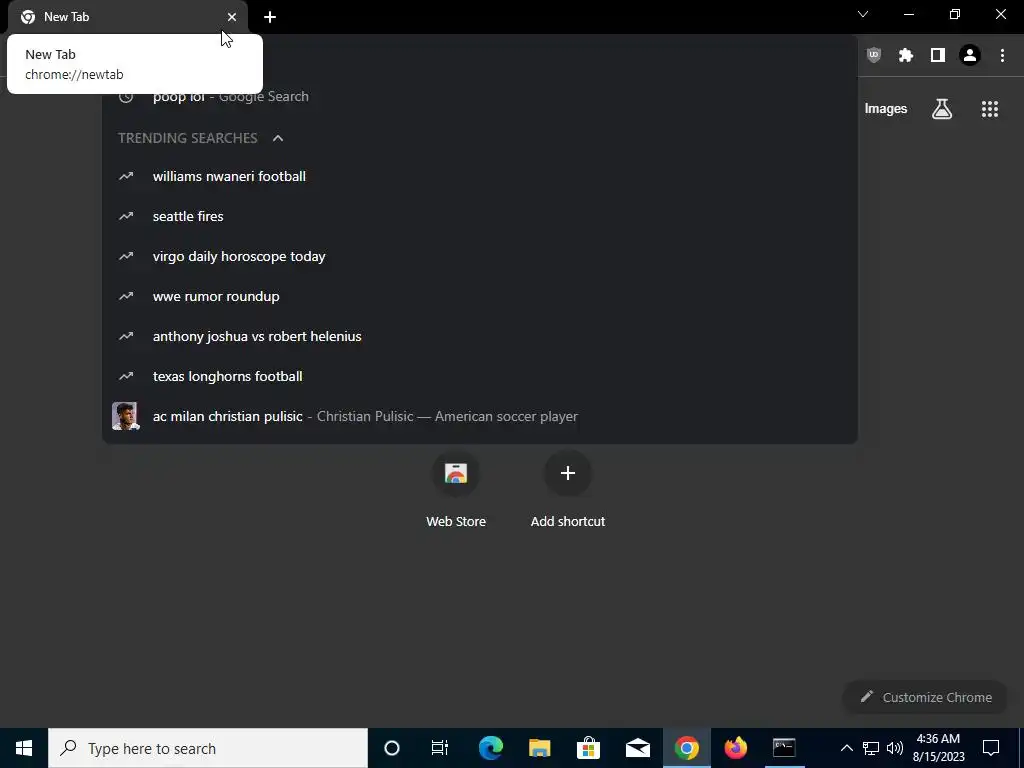Collapse the Trending Searches section

[278, 138]
